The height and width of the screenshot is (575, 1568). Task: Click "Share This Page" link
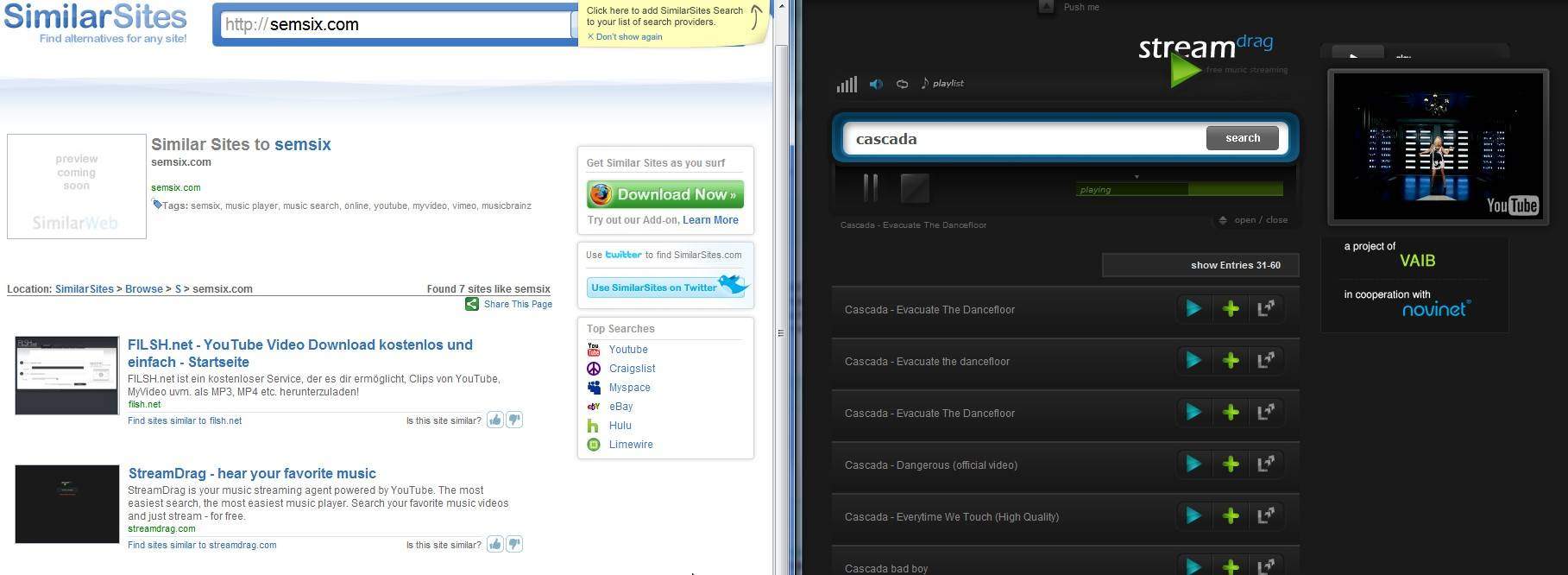tap(518, 304)
